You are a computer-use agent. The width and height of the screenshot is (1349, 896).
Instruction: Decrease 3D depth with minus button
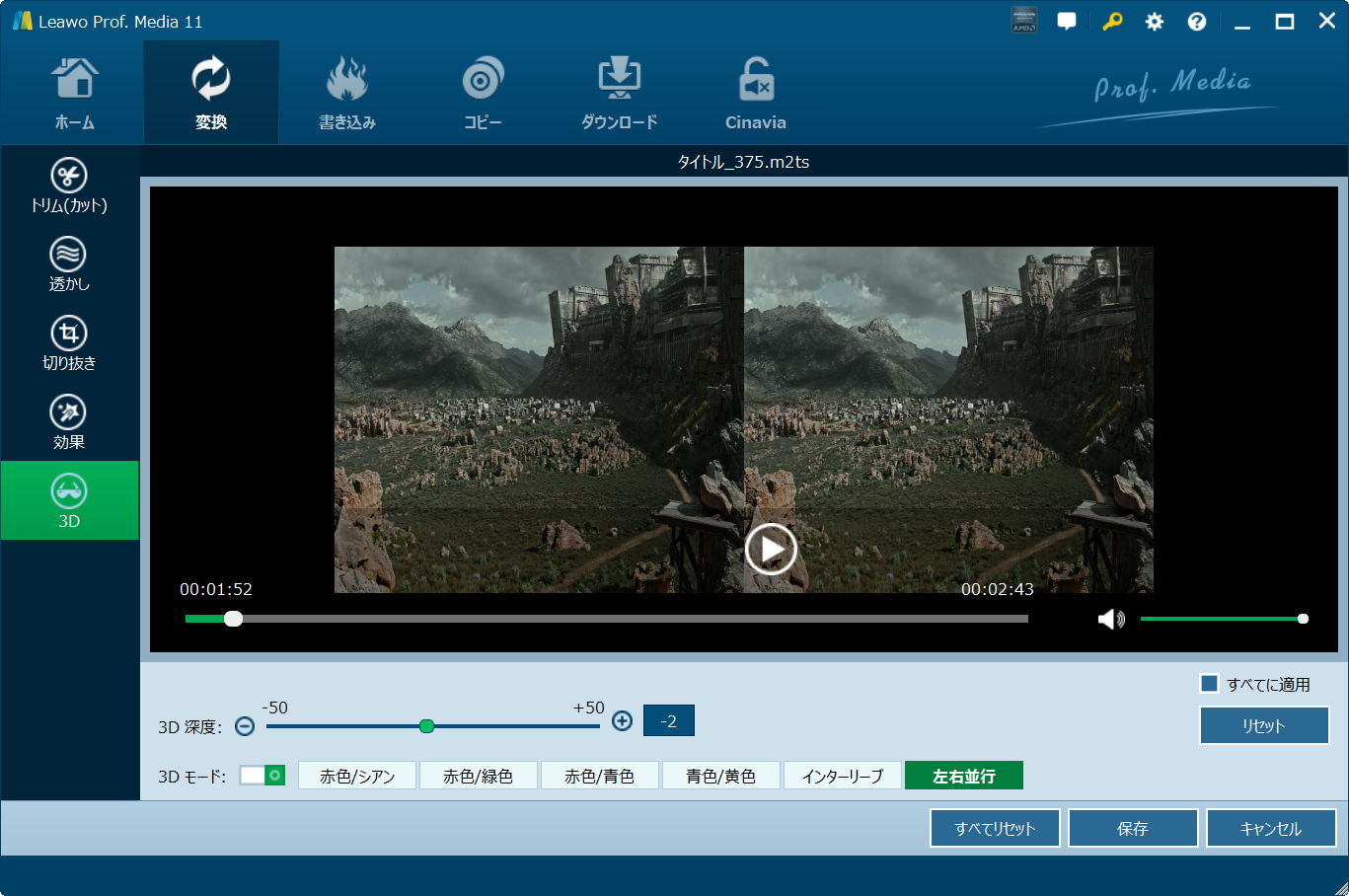click(245, 726)
